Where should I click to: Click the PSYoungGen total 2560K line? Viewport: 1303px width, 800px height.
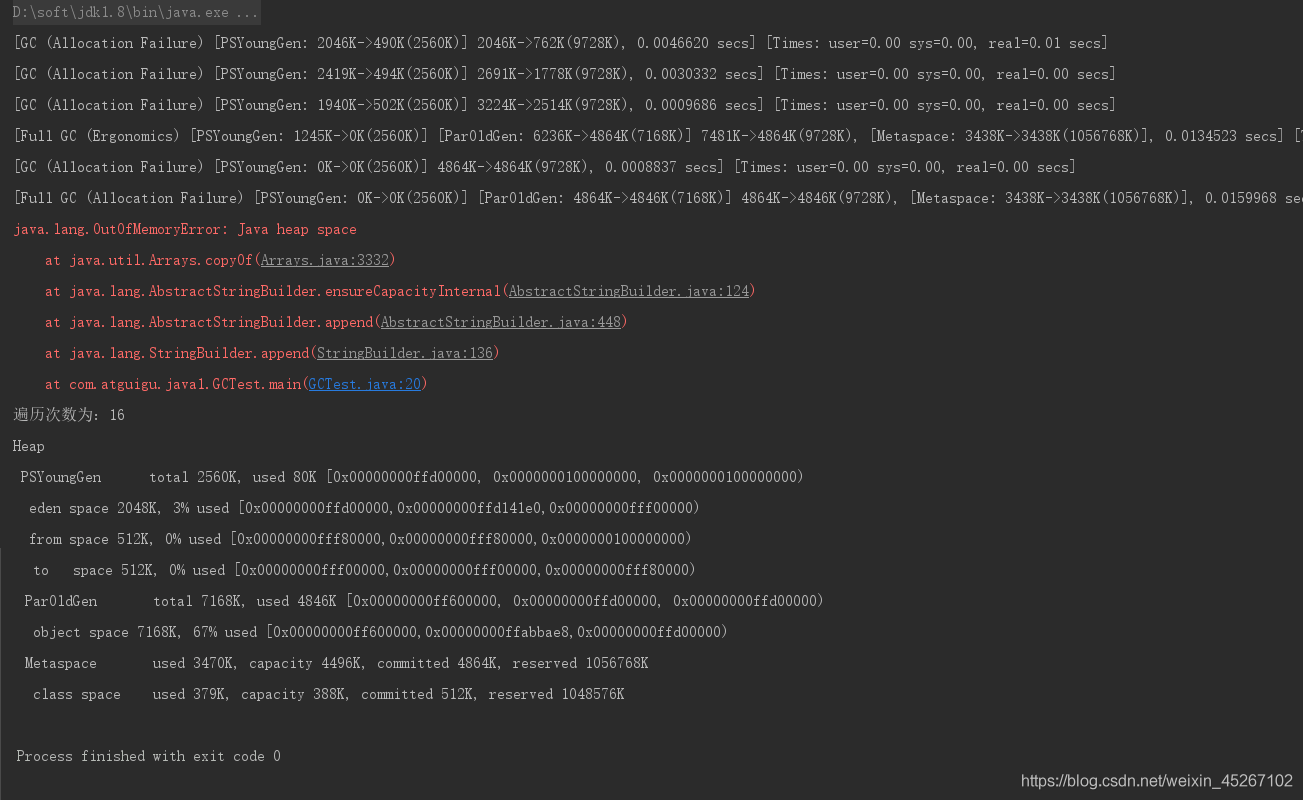[412, 477]
